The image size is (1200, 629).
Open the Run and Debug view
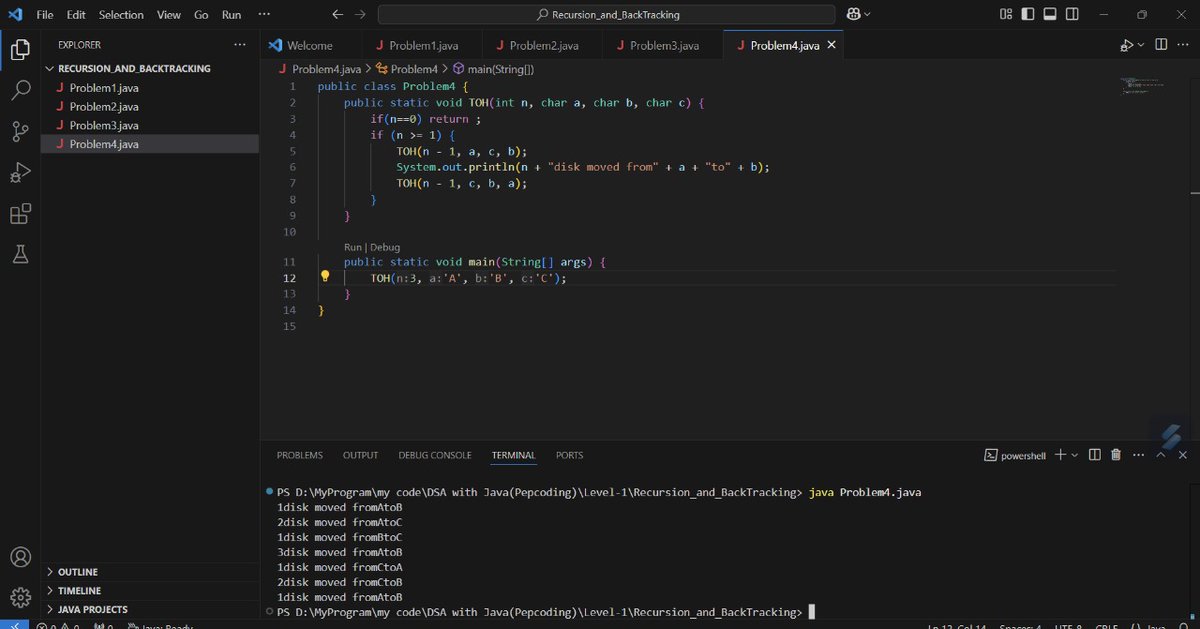pyautogui.click(x=20, y=173)
